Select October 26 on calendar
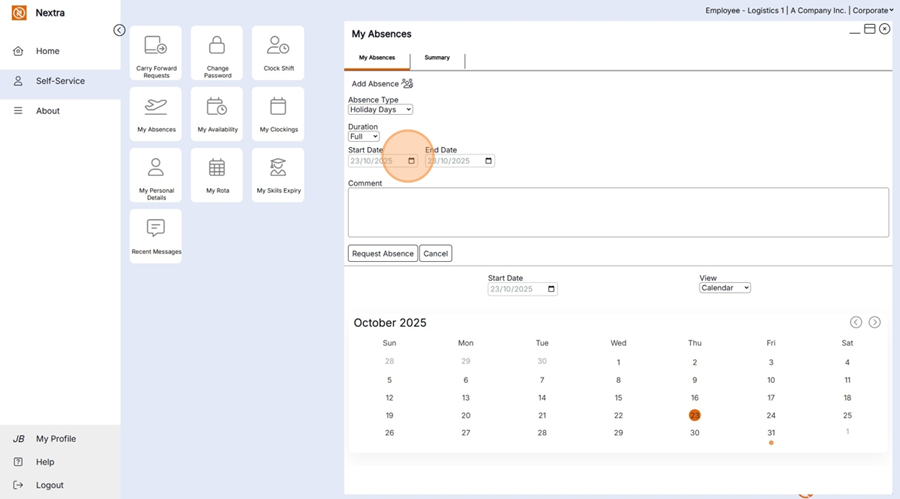 point(389,433)
